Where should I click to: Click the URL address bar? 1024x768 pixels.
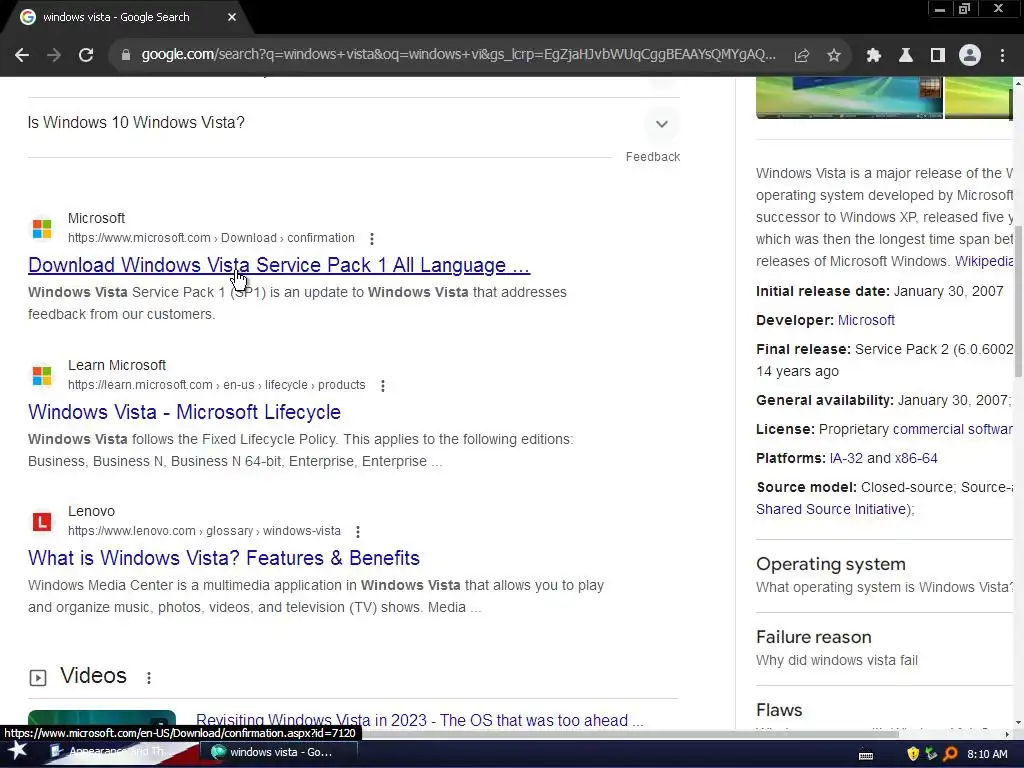[458, 55]
